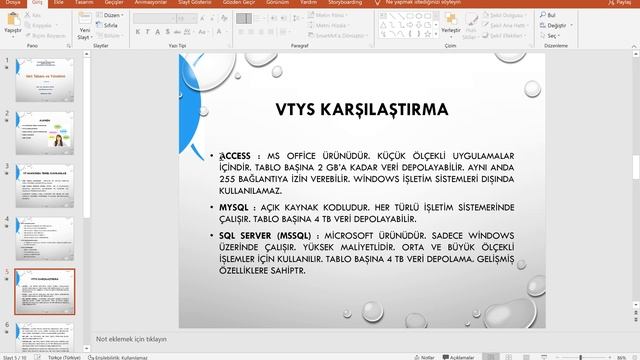Collapse the ribbon with the chevron
Viewport: 640px width, 360px height.
point(634,46)
